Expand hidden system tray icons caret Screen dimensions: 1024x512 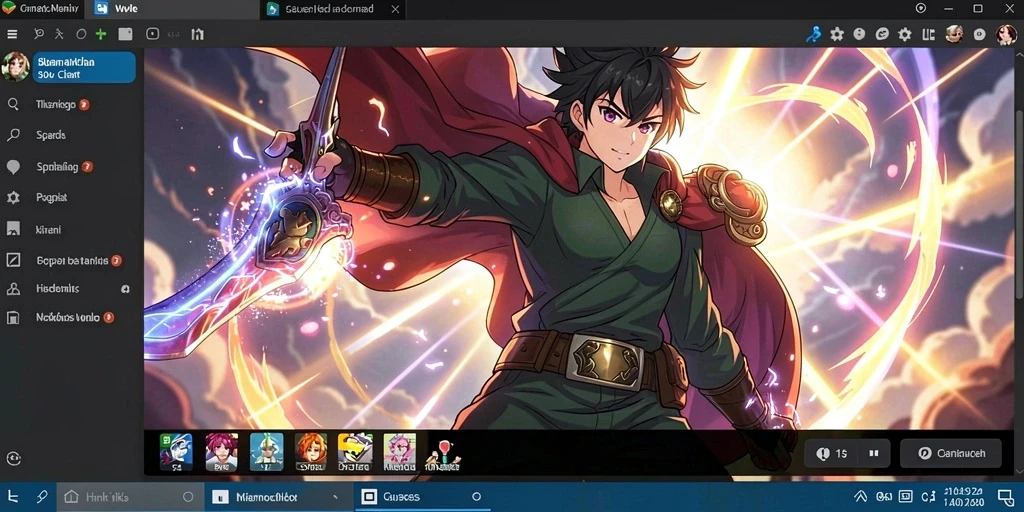point(860,497)
